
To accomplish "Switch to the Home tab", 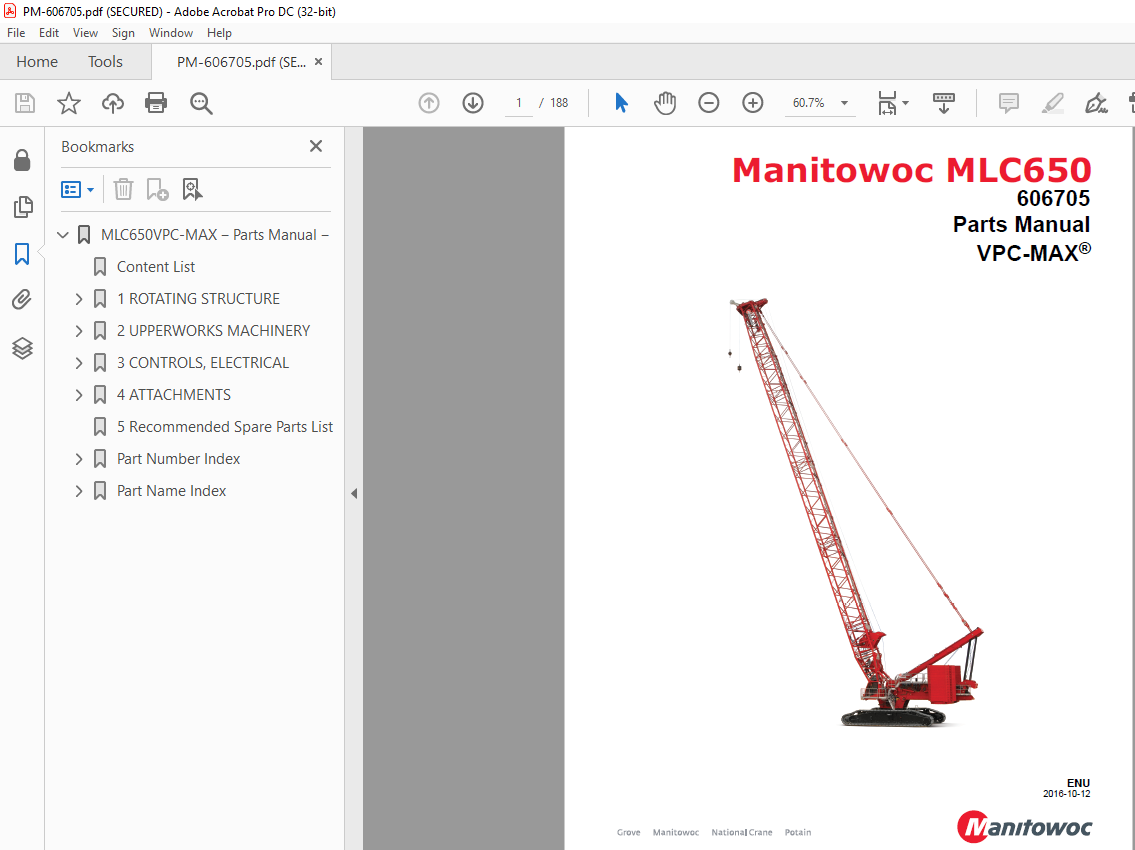I will coord(37,62).
